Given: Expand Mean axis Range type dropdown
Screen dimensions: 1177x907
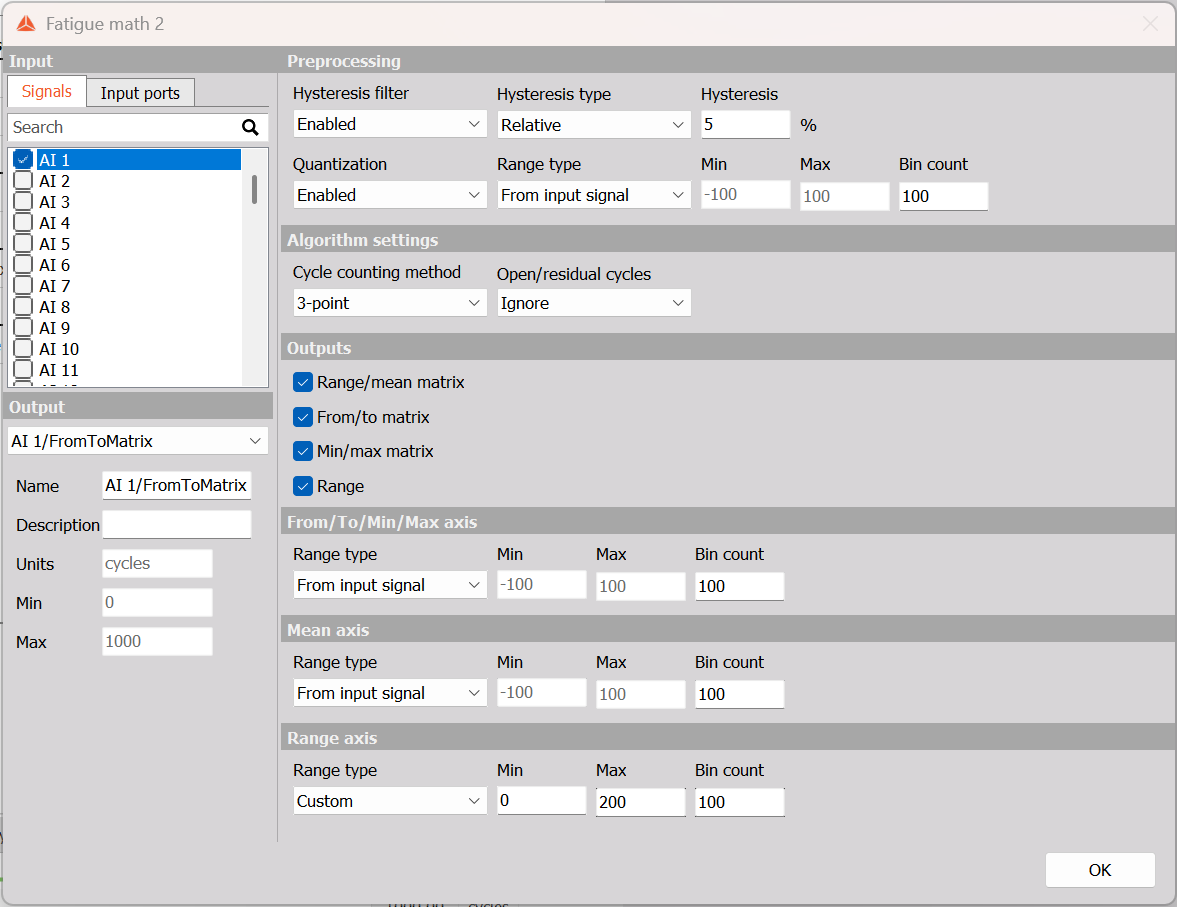Looking at the screenshot, I should coord(390,693).
